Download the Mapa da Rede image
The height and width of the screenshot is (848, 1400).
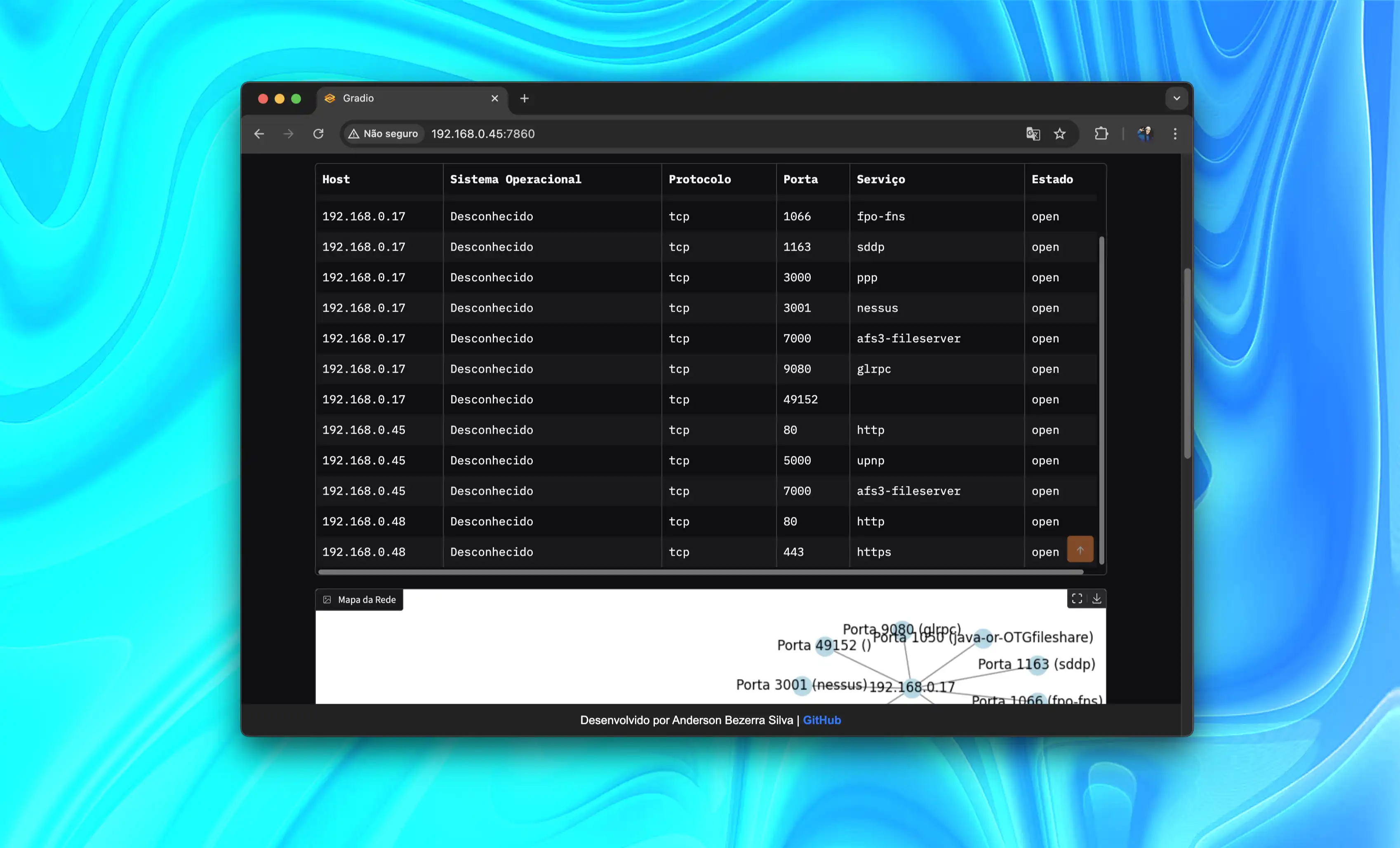tap(1096, 599)
